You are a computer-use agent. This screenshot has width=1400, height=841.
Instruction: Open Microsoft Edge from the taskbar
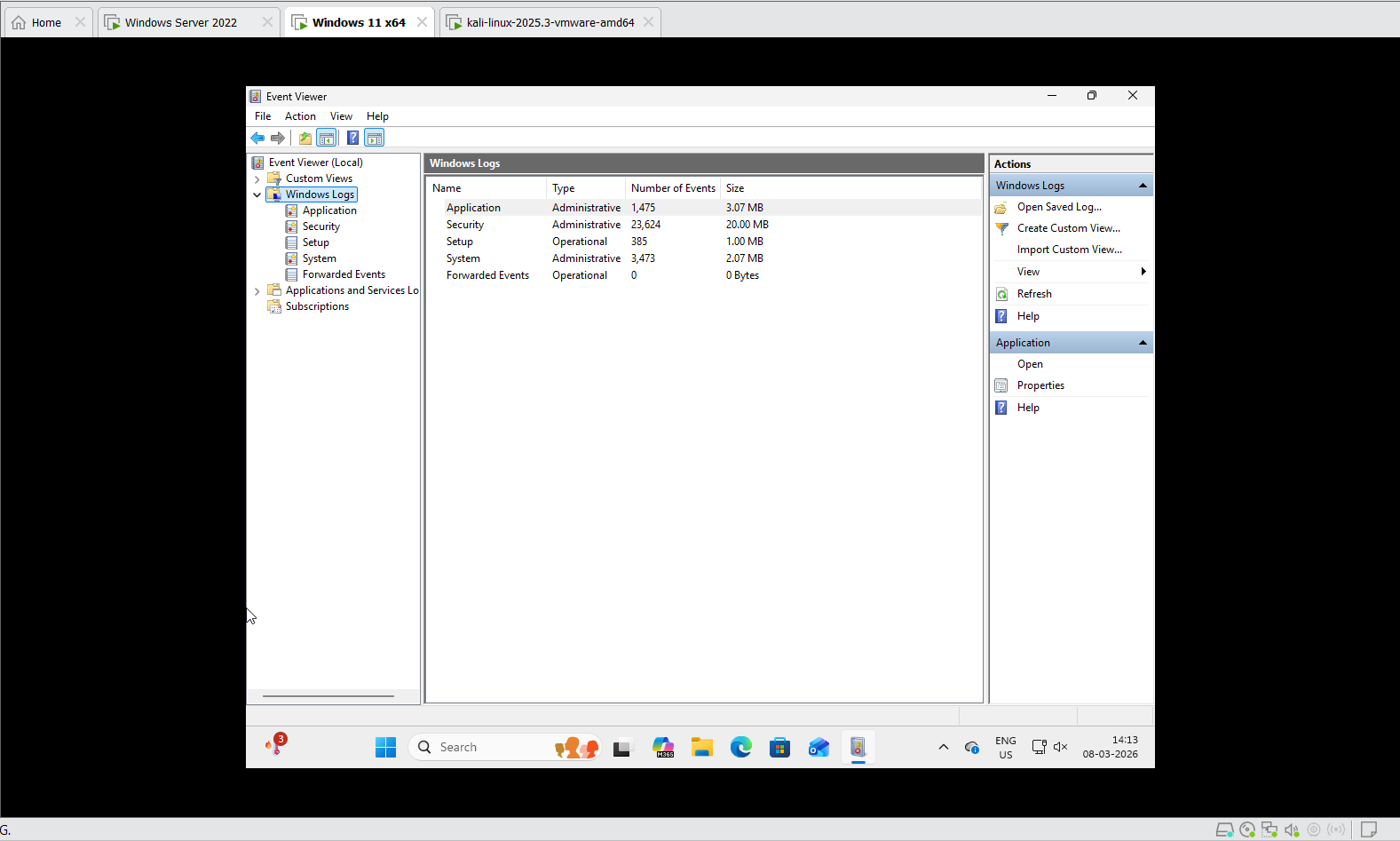click(x=740, y=748)
